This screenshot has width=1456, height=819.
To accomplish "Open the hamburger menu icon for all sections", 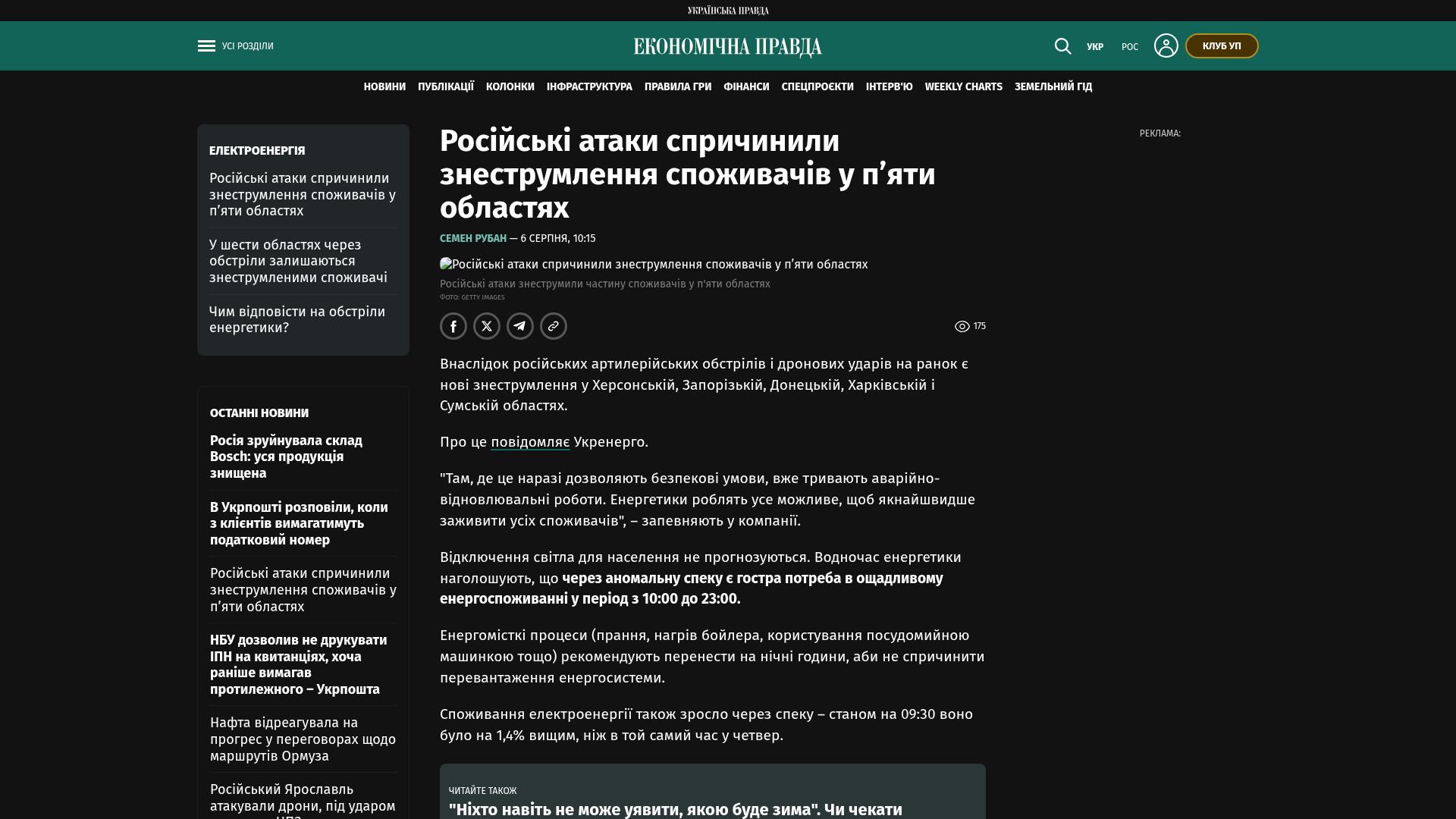I will click(x=206, y=46).
